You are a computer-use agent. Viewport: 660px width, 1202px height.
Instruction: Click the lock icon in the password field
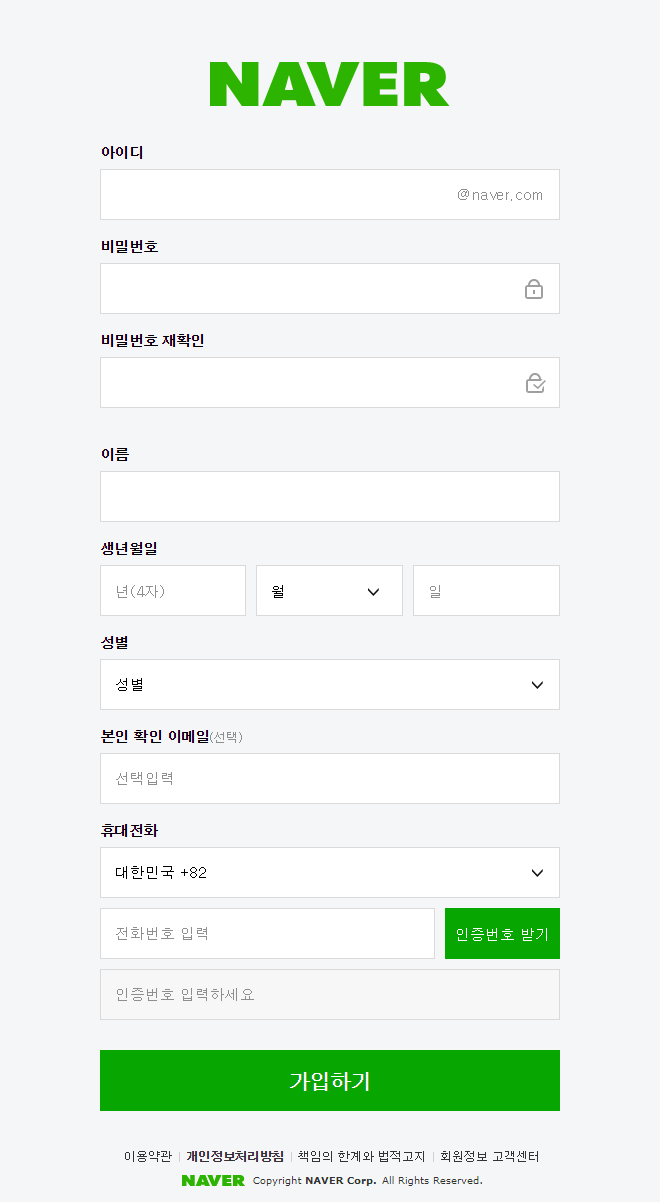point(534,288)
